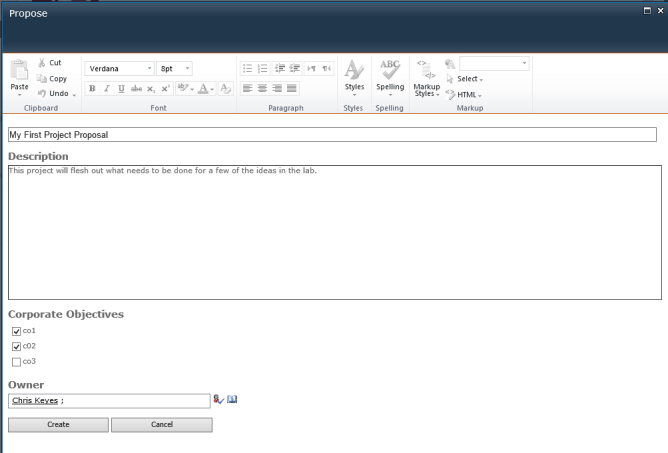The height and width of the screenshot is (453, 668).
Task: Apply Underline formatting
Action: (121, 89)
